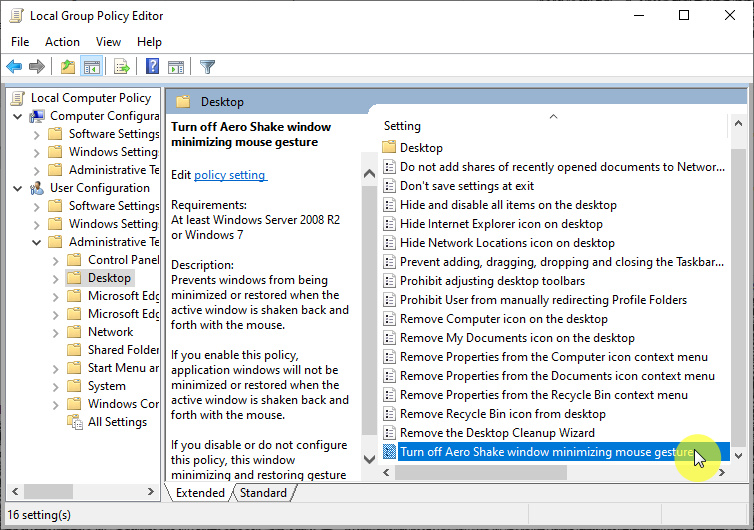Click the Back arrow toolbar icon
The width and height of the screenshot is (754, 530).
14,67
